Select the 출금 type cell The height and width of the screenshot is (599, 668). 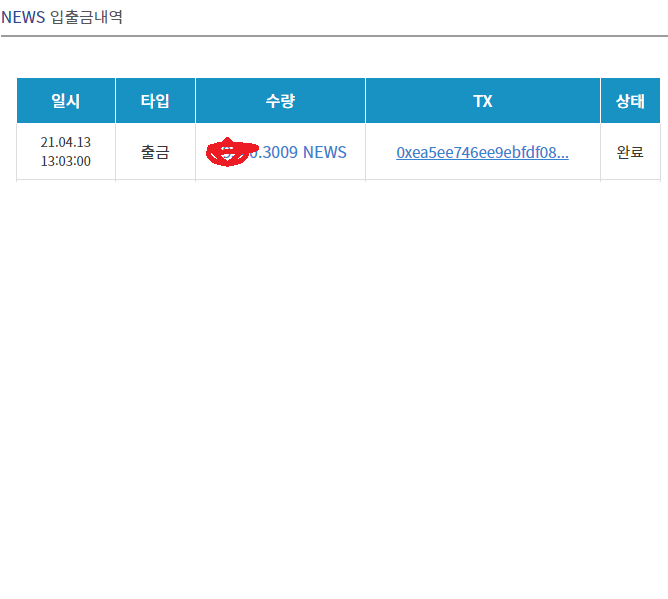[155, 152]
